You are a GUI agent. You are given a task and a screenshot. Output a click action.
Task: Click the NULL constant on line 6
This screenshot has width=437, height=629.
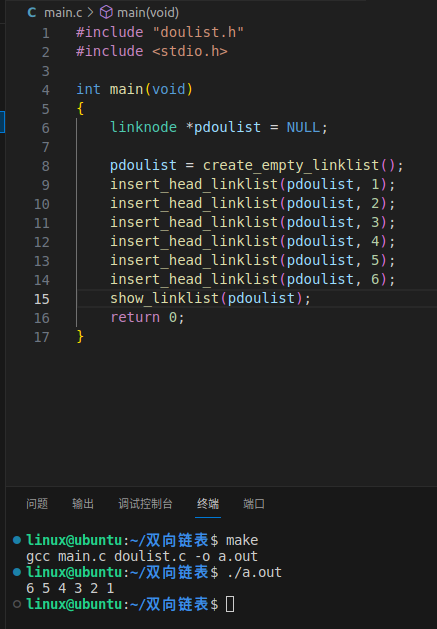303,127
